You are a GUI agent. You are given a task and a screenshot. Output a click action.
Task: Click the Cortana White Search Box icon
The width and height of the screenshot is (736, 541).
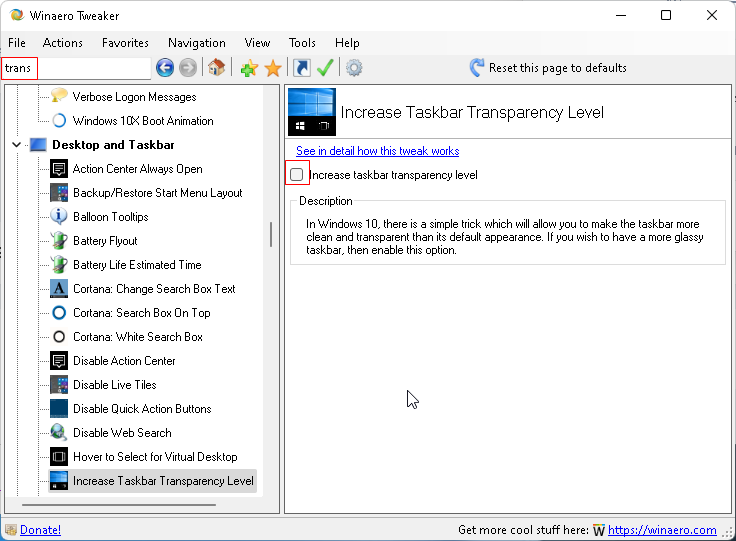(59, 336)
